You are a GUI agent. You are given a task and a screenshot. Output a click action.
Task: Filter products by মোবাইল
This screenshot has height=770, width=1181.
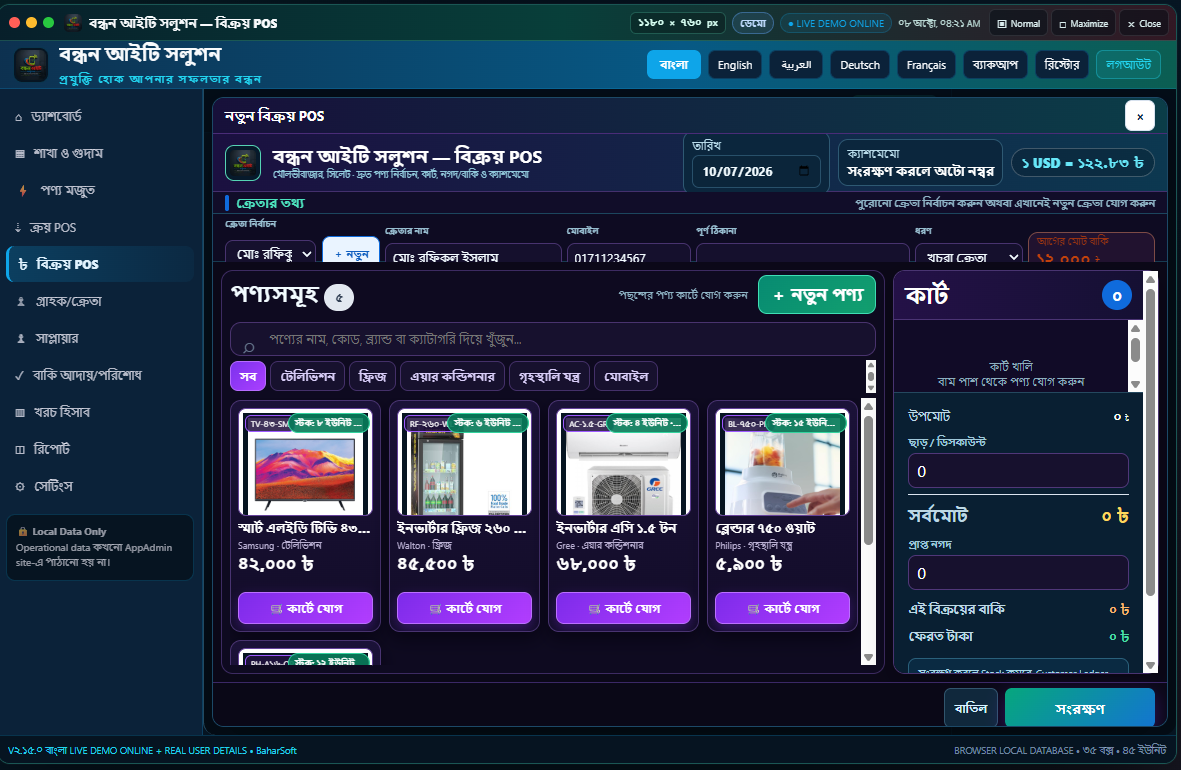click(x=626, y=376)
